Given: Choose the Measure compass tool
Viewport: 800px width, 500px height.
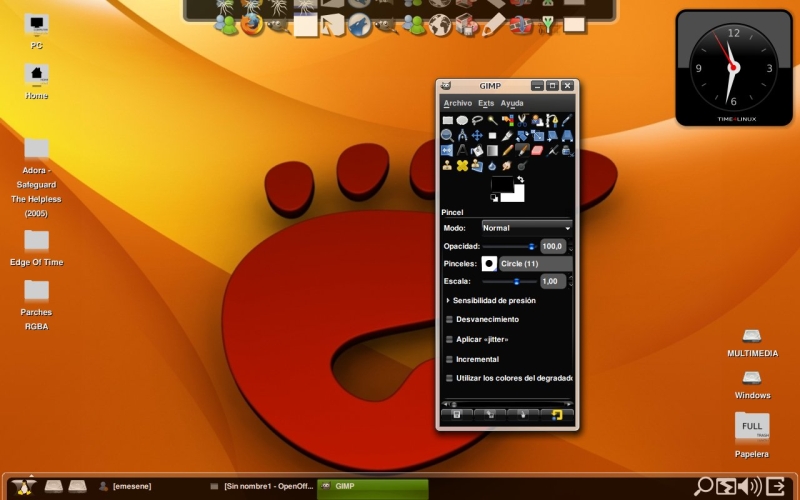Looking at the screenshot, I should (x=462, y=136).
